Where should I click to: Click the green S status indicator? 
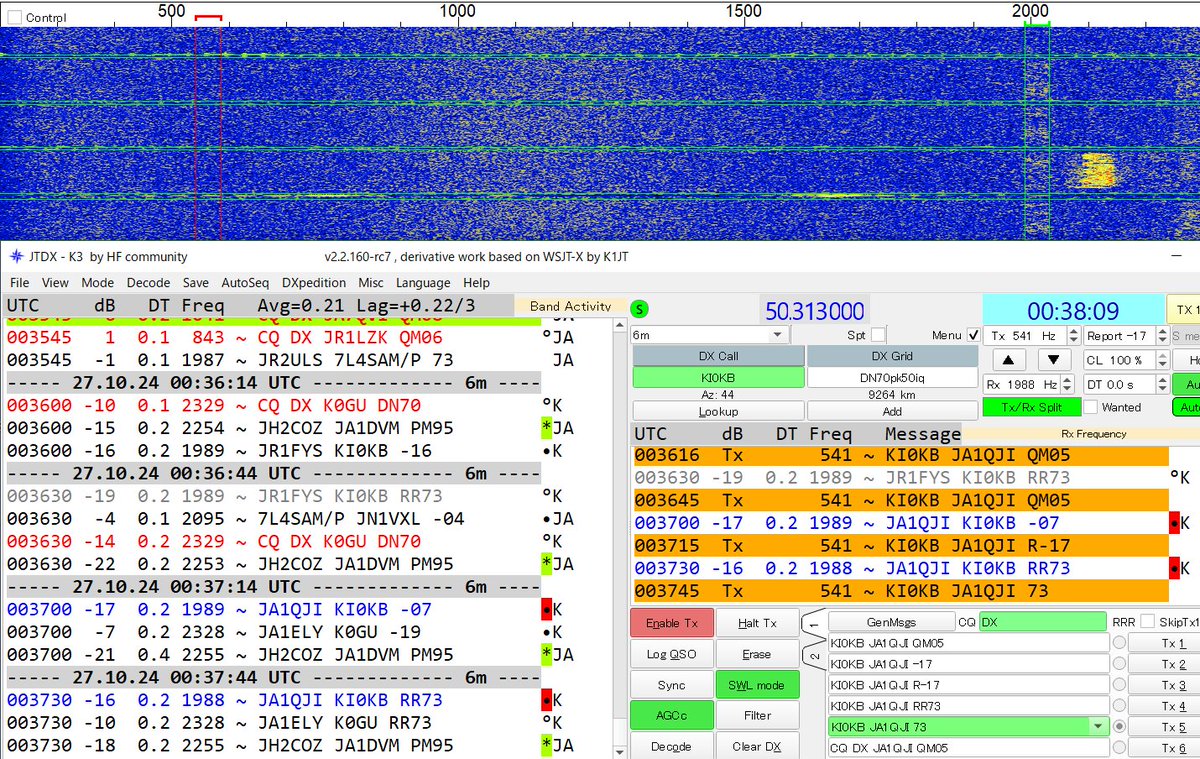[x=640, y=309]
